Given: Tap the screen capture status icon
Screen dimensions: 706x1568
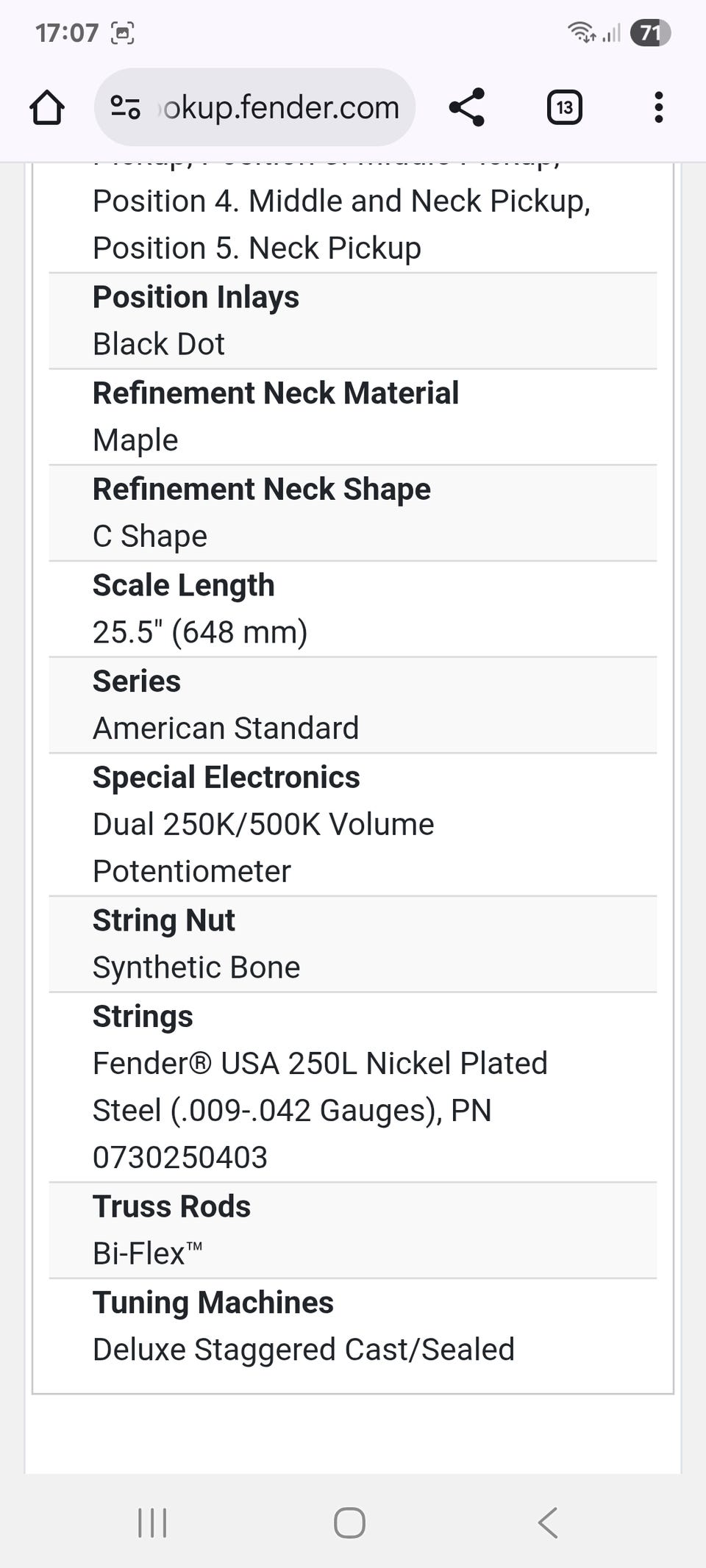Looking at the screenshot, I should (x=123, y=33).
